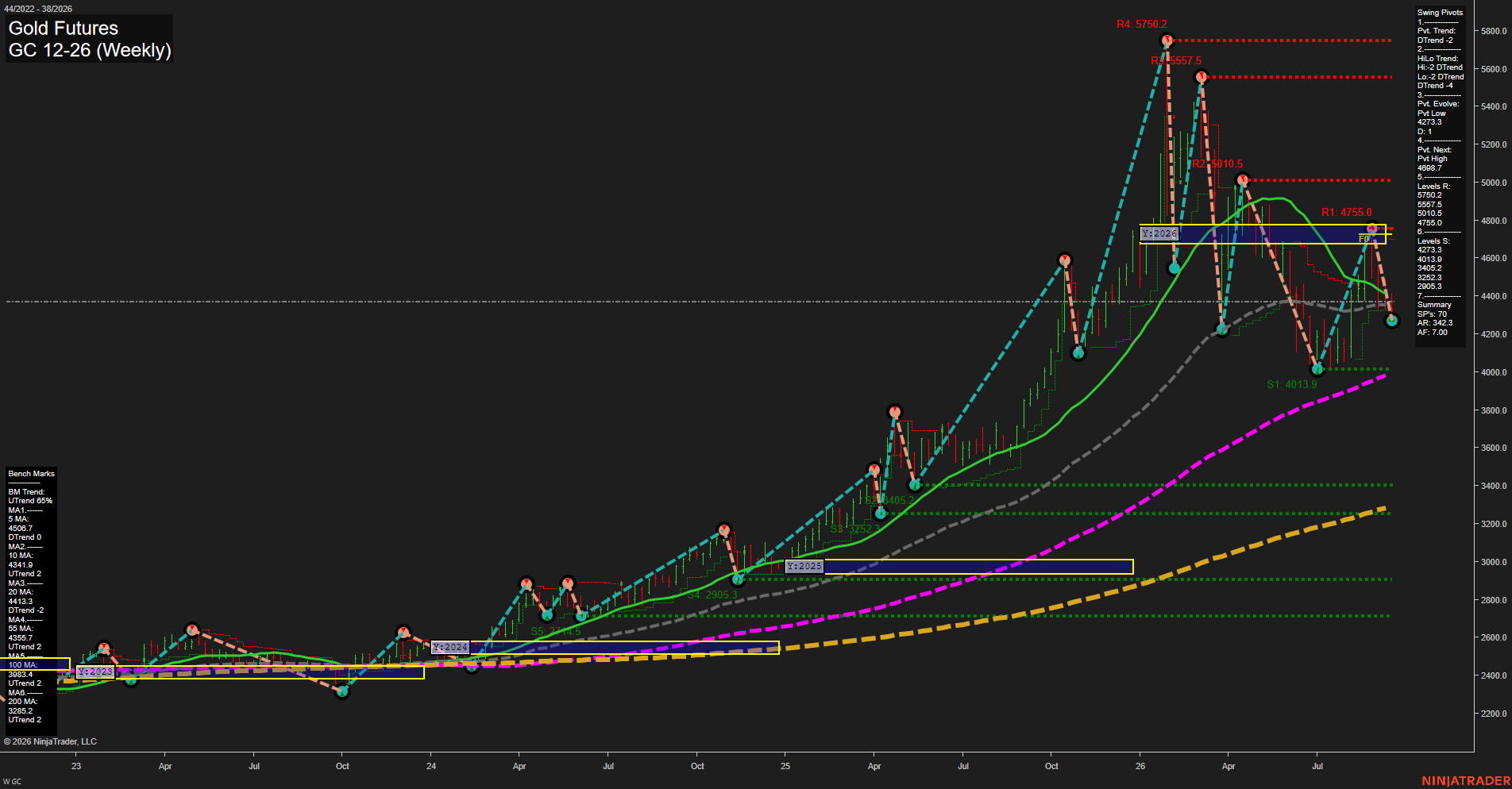Click the swing pivot high marker at R2 5010.5

pos(1243,180)
